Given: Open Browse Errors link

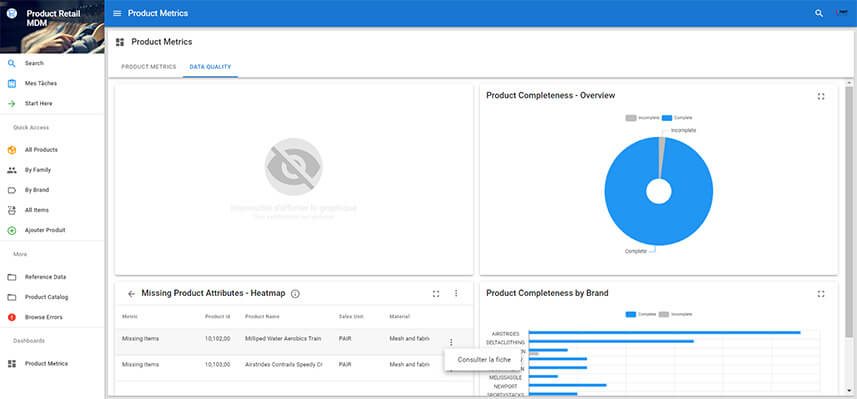Looking at the screenshot, I should pyautogui.click(x=44, y=317).
